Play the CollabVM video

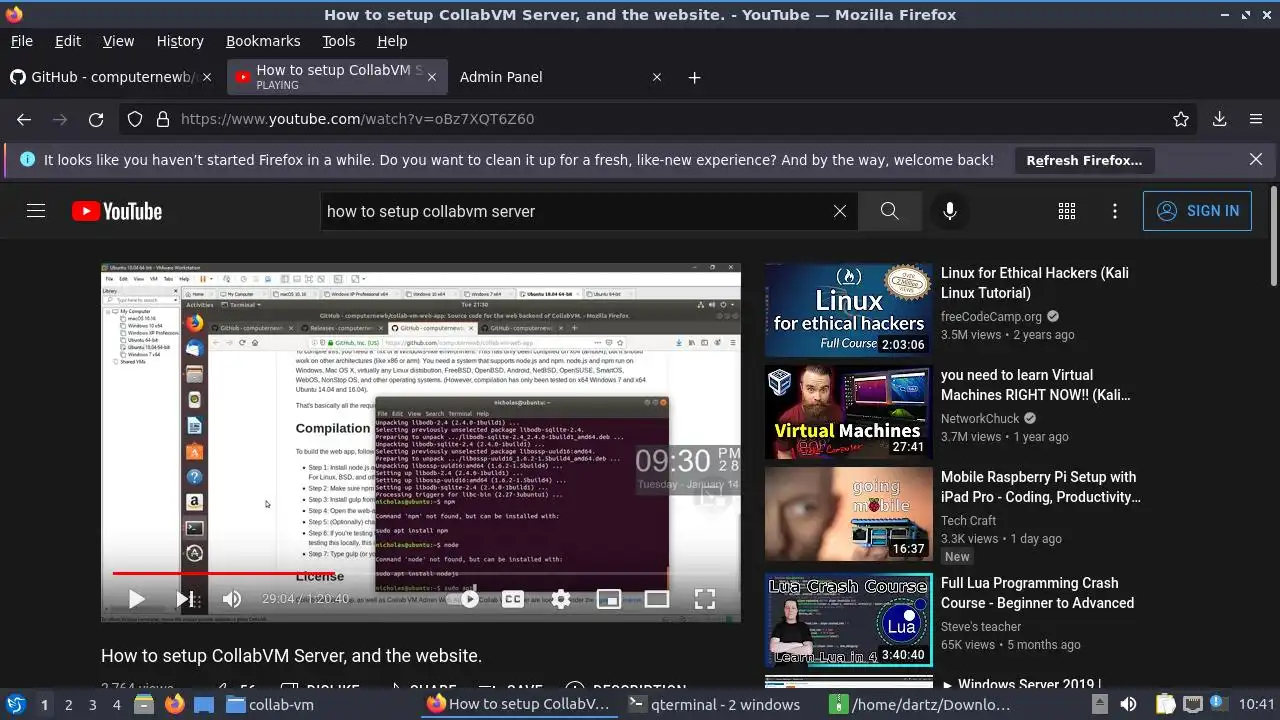pyautogui.click(x=137, y=599)
